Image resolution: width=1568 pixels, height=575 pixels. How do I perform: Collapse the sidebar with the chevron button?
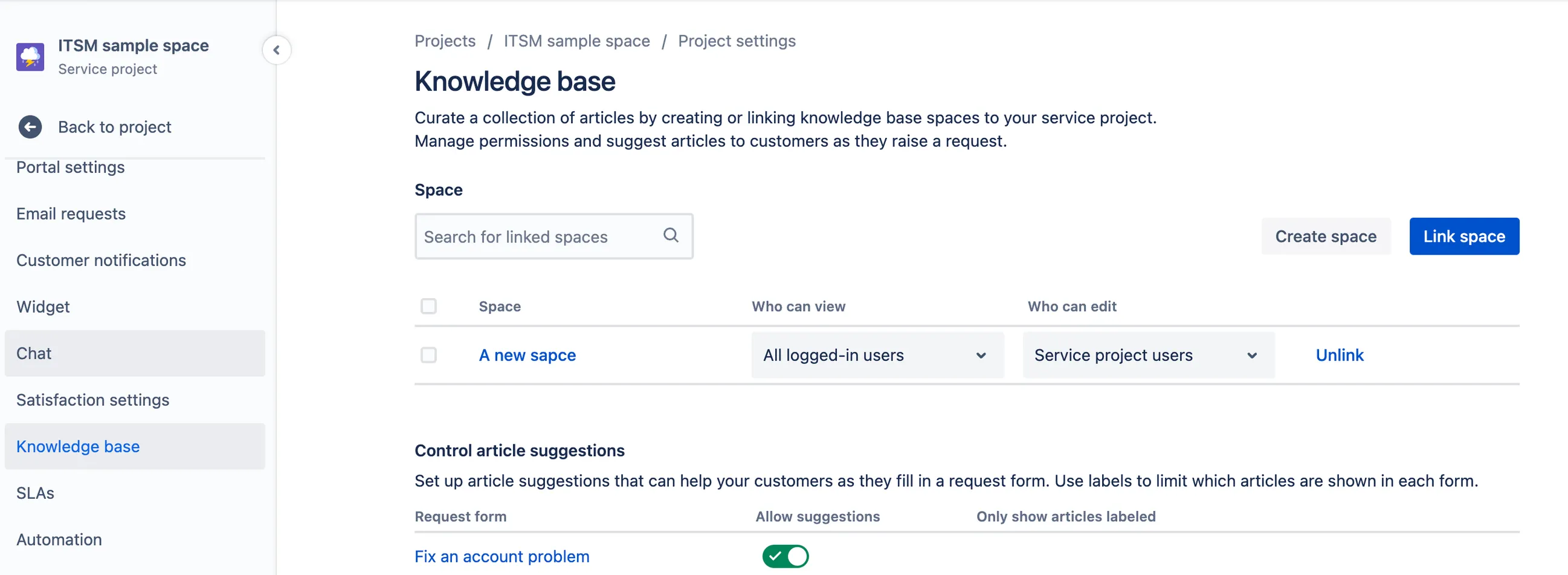pos(276,50)
